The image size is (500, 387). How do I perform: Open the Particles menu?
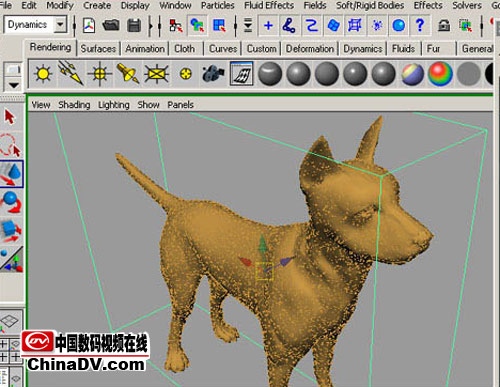click(x=217, y=5)
